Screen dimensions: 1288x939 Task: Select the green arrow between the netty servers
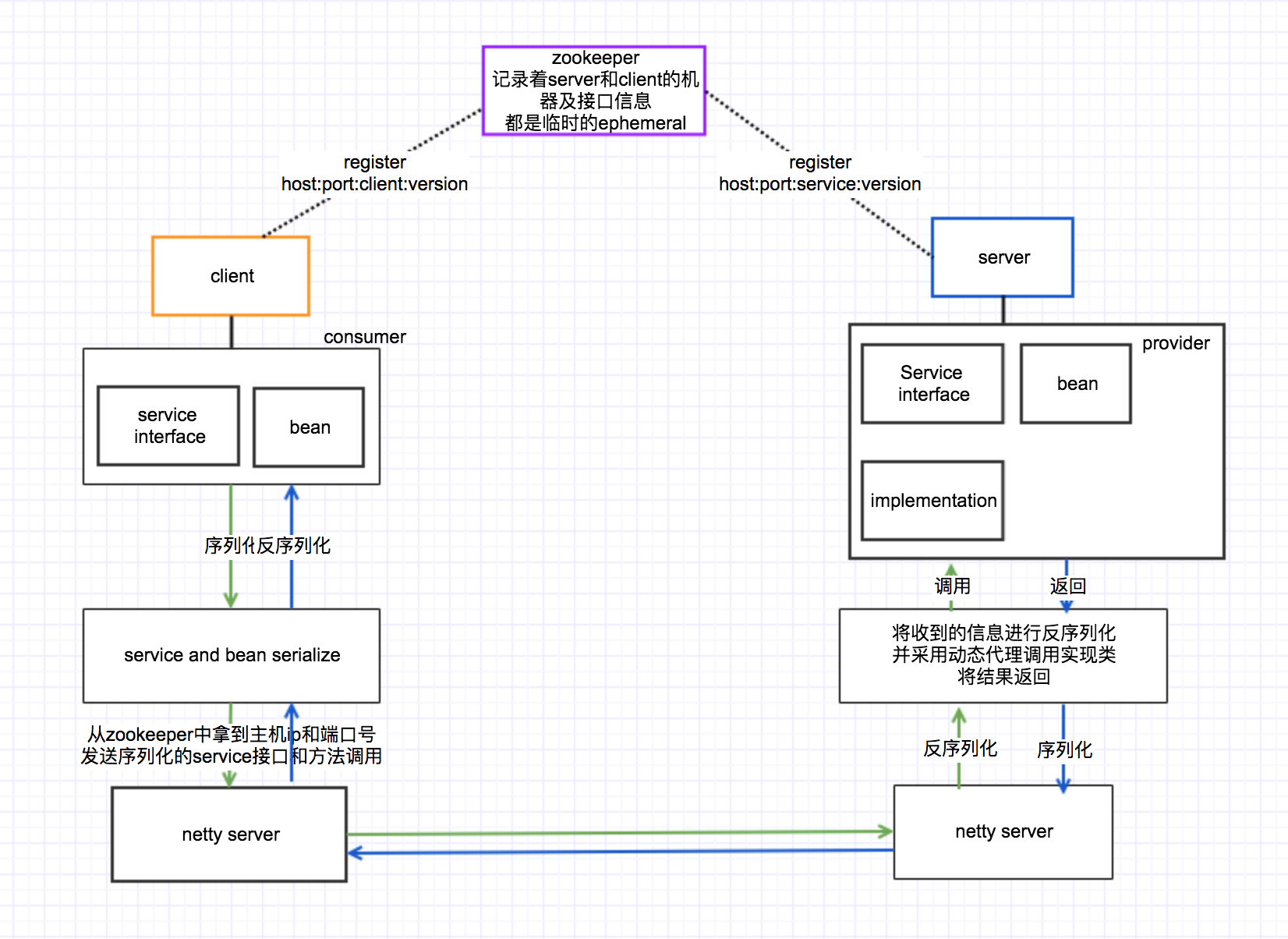(621, 832)
